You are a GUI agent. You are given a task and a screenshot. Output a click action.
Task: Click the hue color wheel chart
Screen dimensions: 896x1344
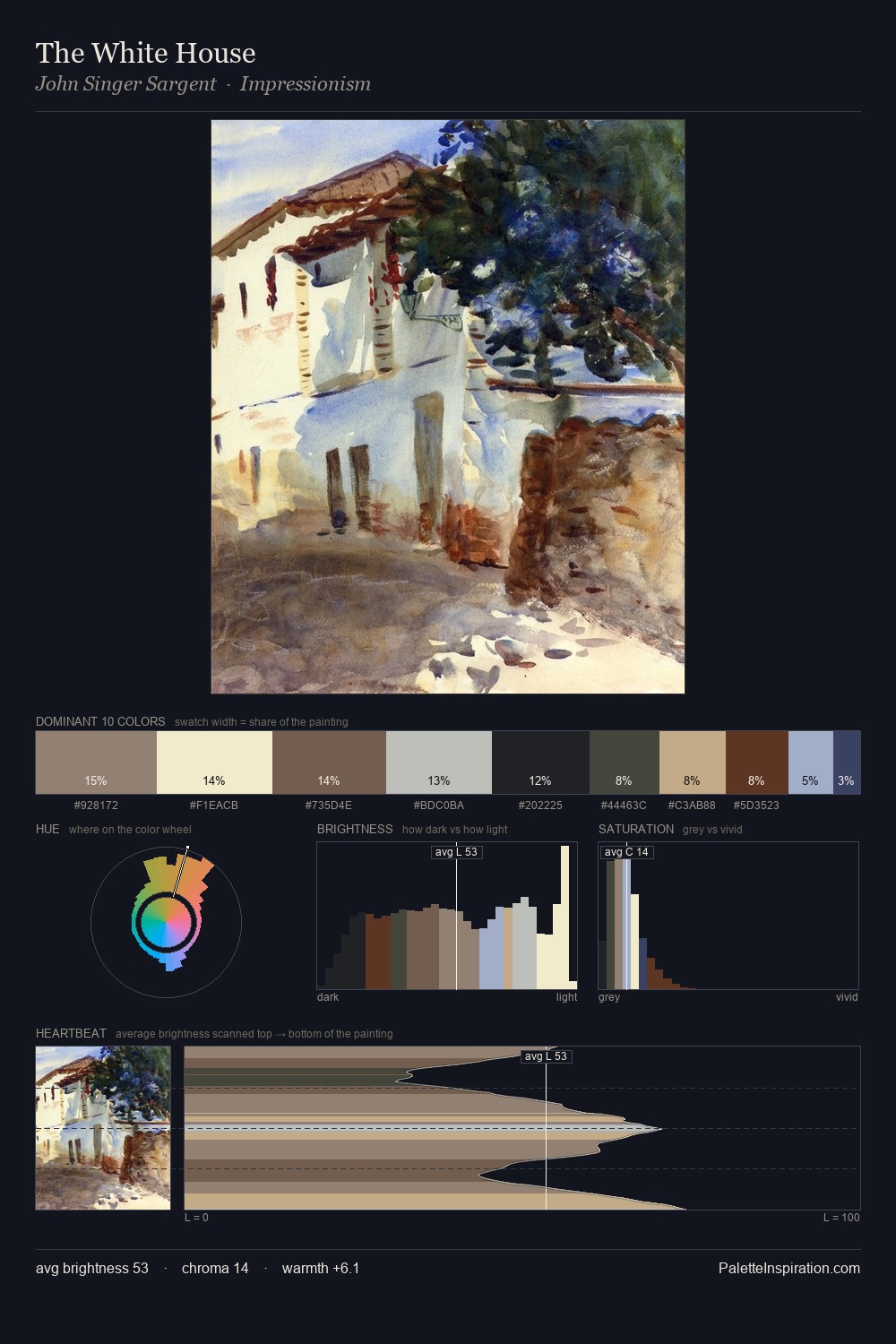coord(166,922)
